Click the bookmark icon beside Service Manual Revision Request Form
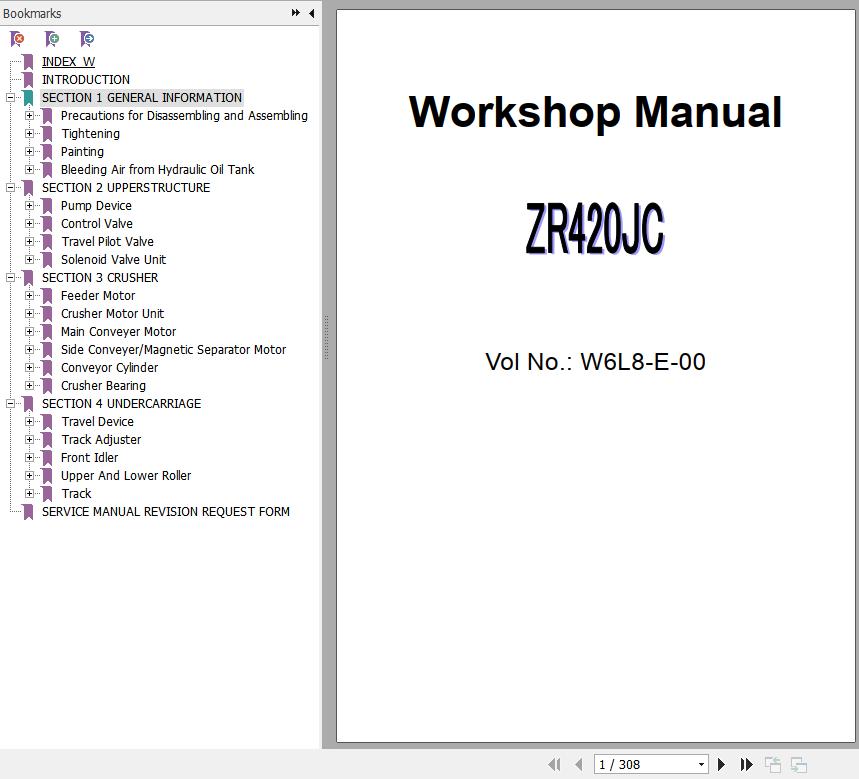Image resolution: width=859 pixels, height=779 pixels. pyautogui.click(x=28, y=512)
